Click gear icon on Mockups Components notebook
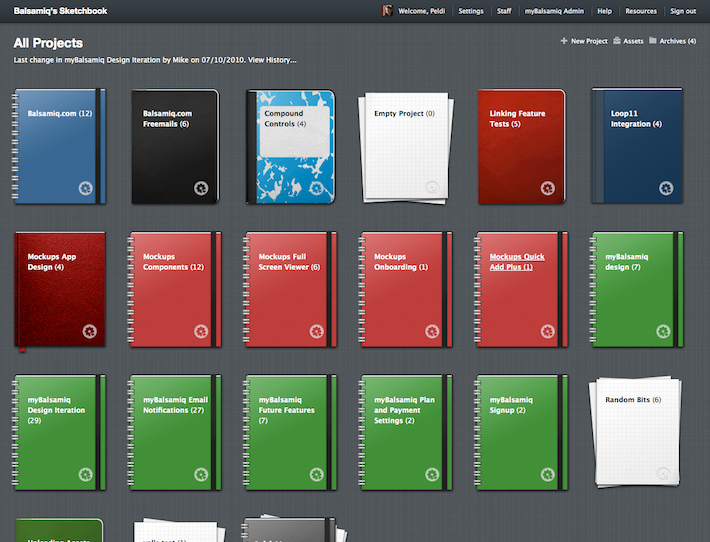This screenshot has width=710, height=542. tap(201, 331)
